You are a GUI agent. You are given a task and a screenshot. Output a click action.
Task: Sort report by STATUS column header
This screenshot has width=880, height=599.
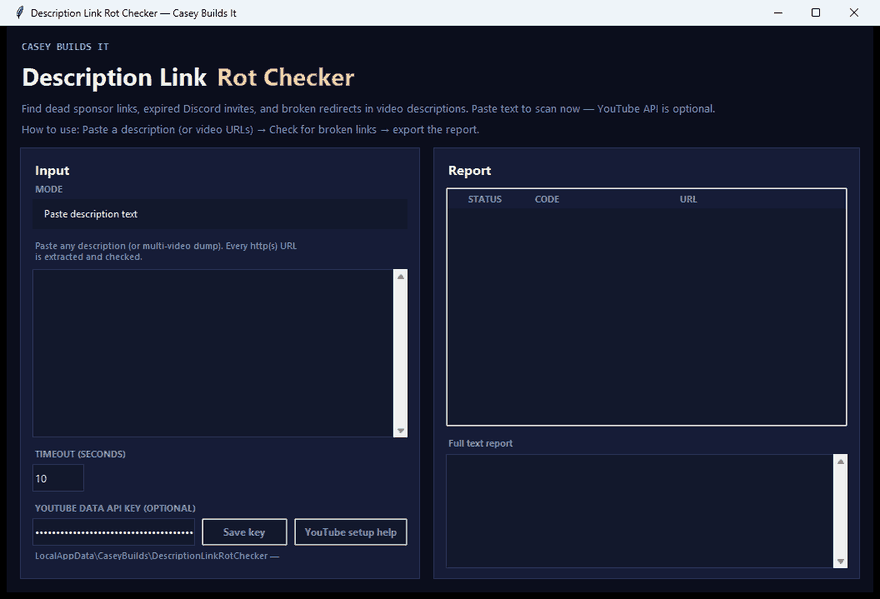point(485,199)
